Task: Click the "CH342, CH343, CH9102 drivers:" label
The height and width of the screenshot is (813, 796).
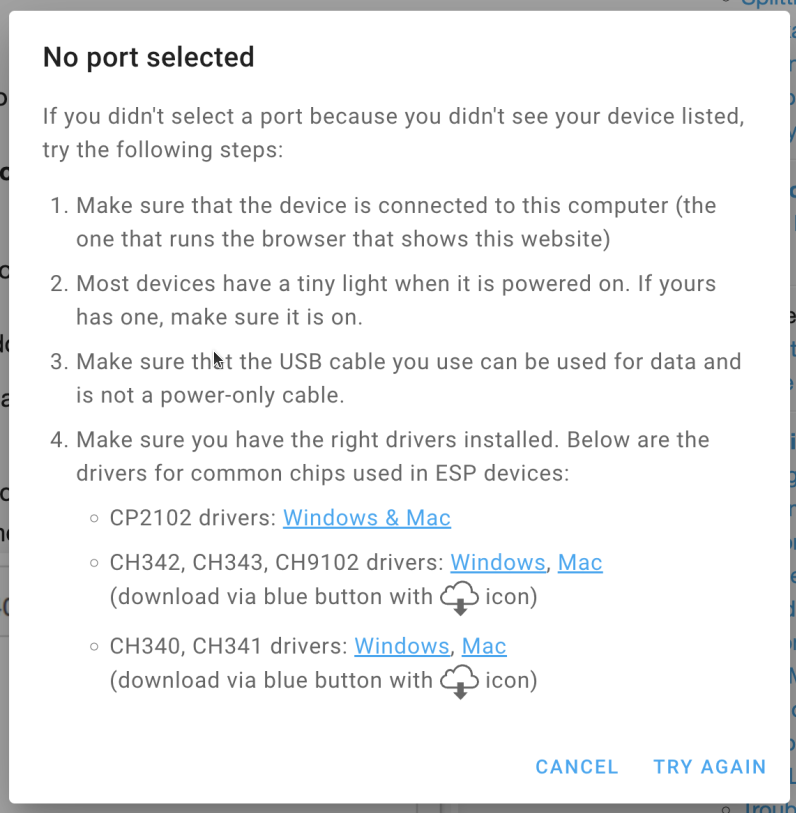Action: click(x=277, y=562)
